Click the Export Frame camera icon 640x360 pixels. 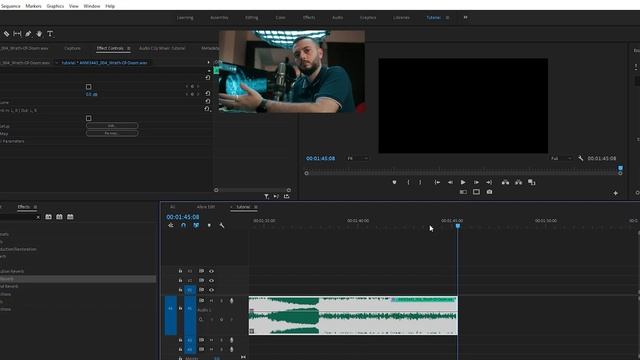tap(489, 192)
